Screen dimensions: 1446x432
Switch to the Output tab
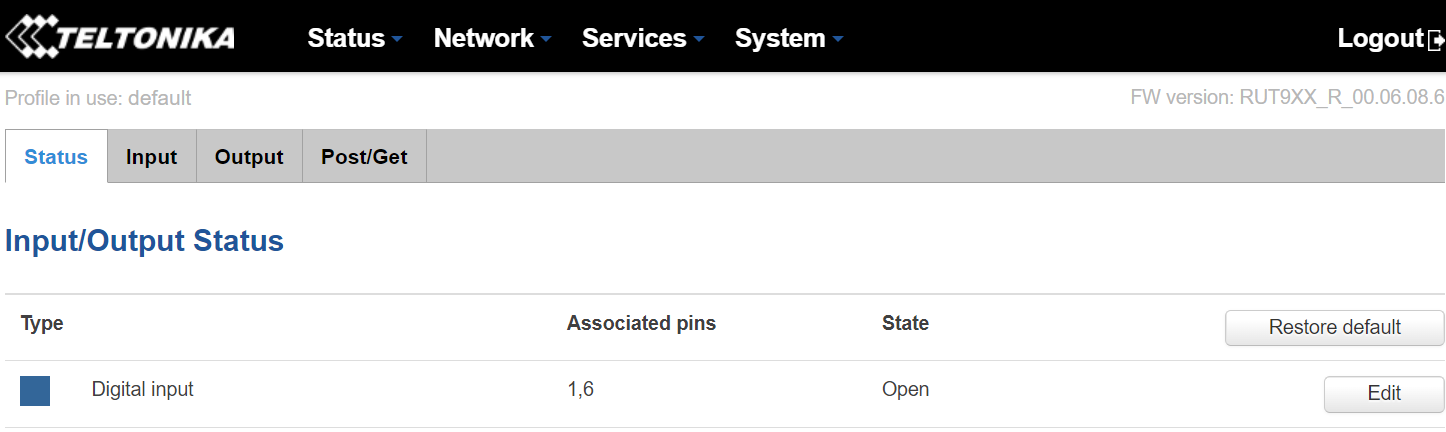[249, 157]
